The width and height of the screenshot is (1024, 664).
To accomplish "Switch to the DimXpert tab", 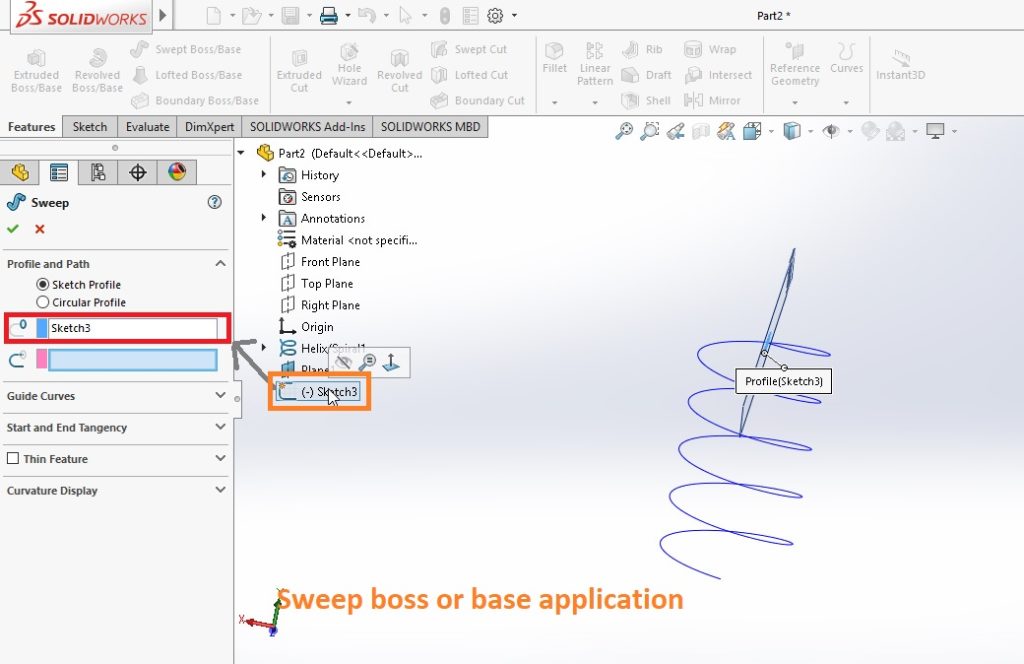I will coord(210,127).
